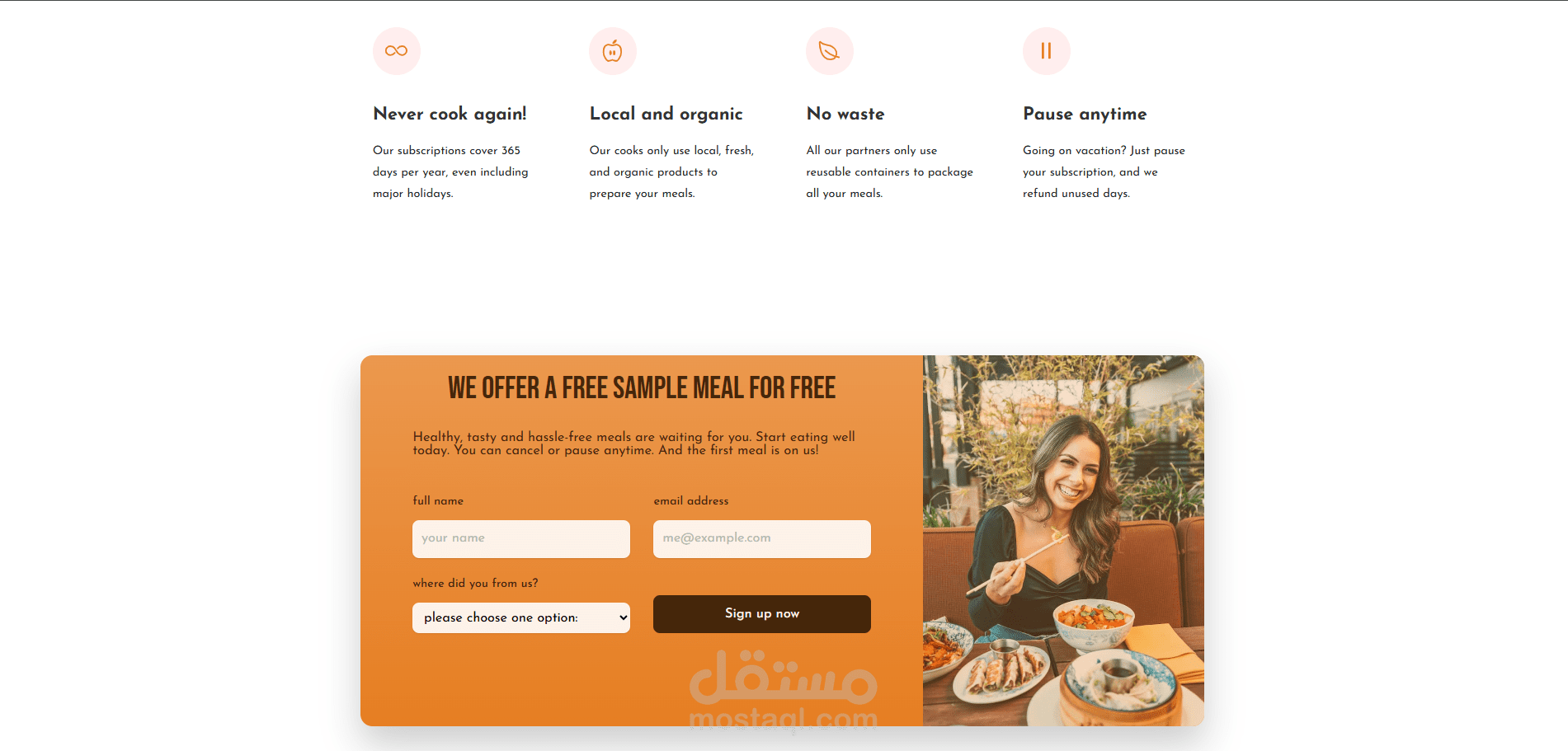Click the free sample meal headline

coord(642,387)
